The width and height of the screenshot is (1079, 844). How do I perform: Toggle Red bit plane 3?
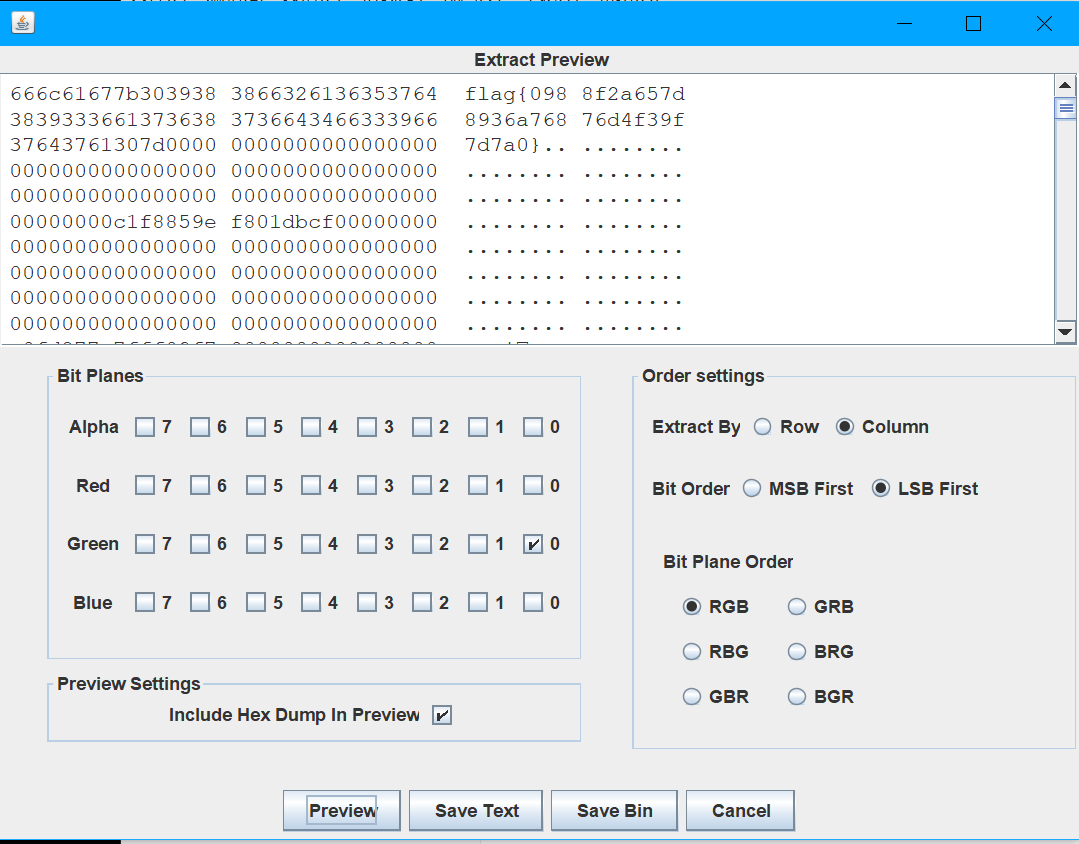(x=367, y=486)
